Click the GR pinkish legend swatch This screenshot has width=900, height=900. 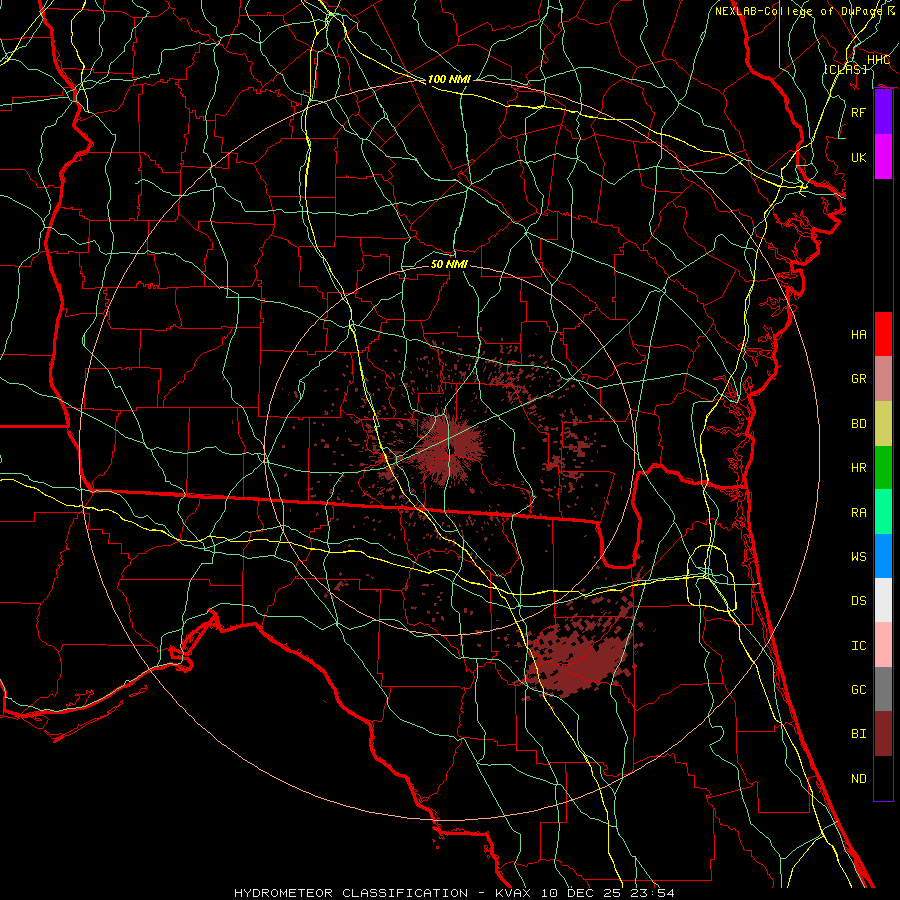pyautogui.click(x=883, y=378)
